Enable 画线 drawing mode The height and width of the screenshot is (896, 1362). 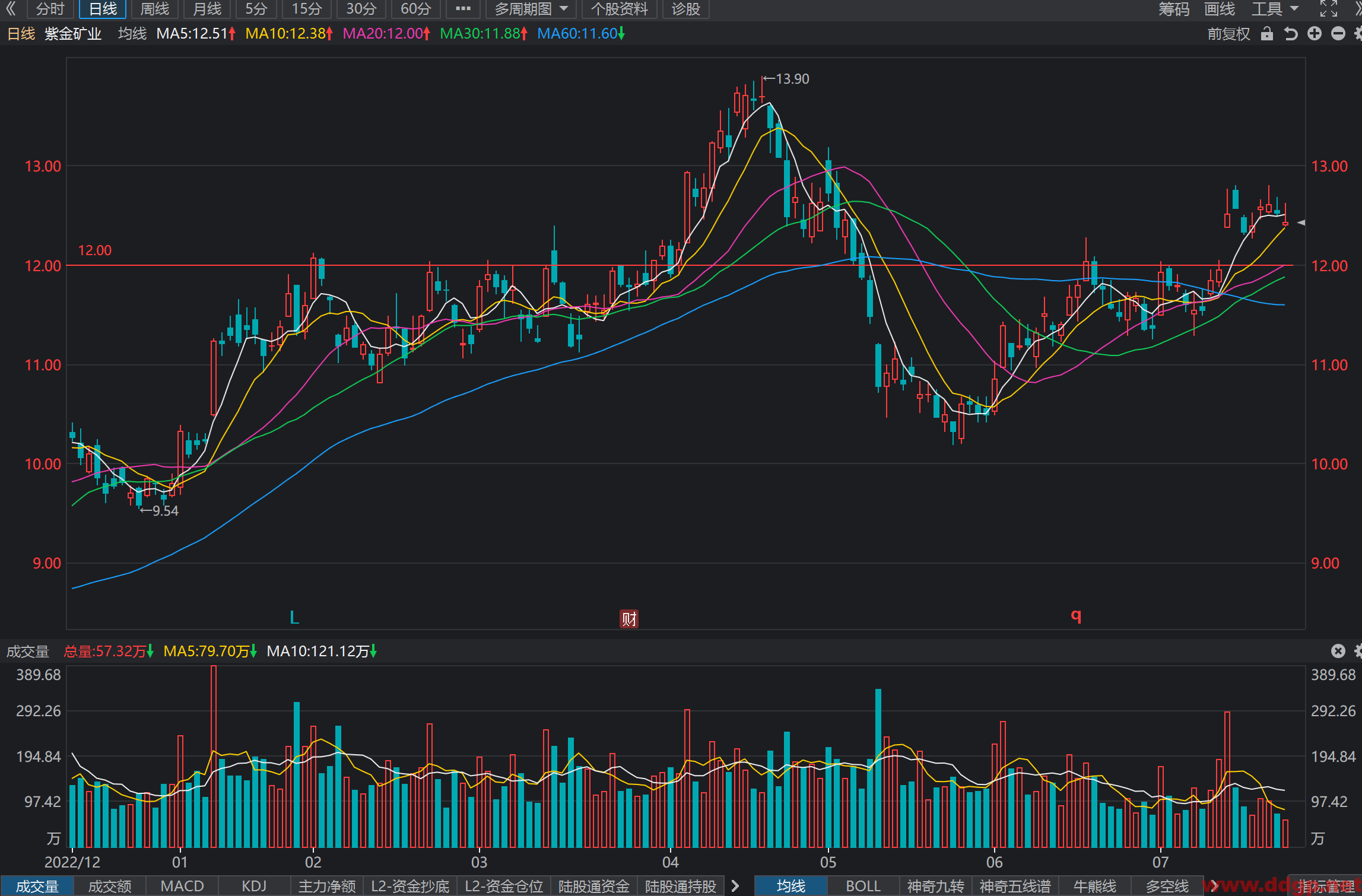(x=1220, y=9)
